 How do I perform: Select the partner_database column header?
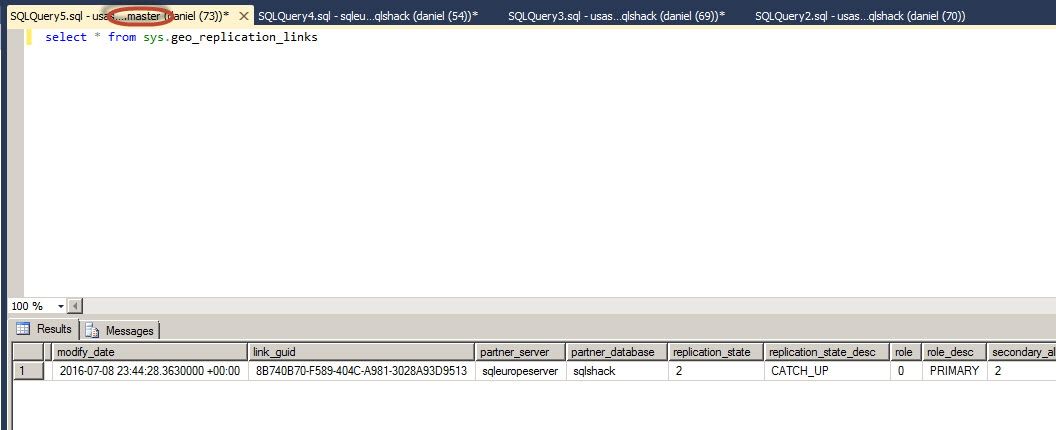617,352
